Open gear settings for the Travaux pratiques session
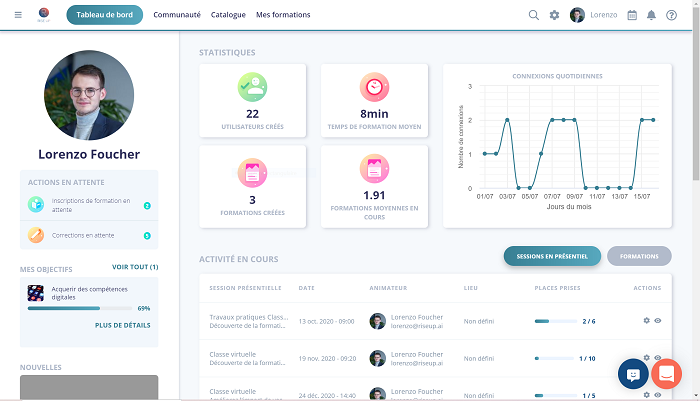 point(647,321)
